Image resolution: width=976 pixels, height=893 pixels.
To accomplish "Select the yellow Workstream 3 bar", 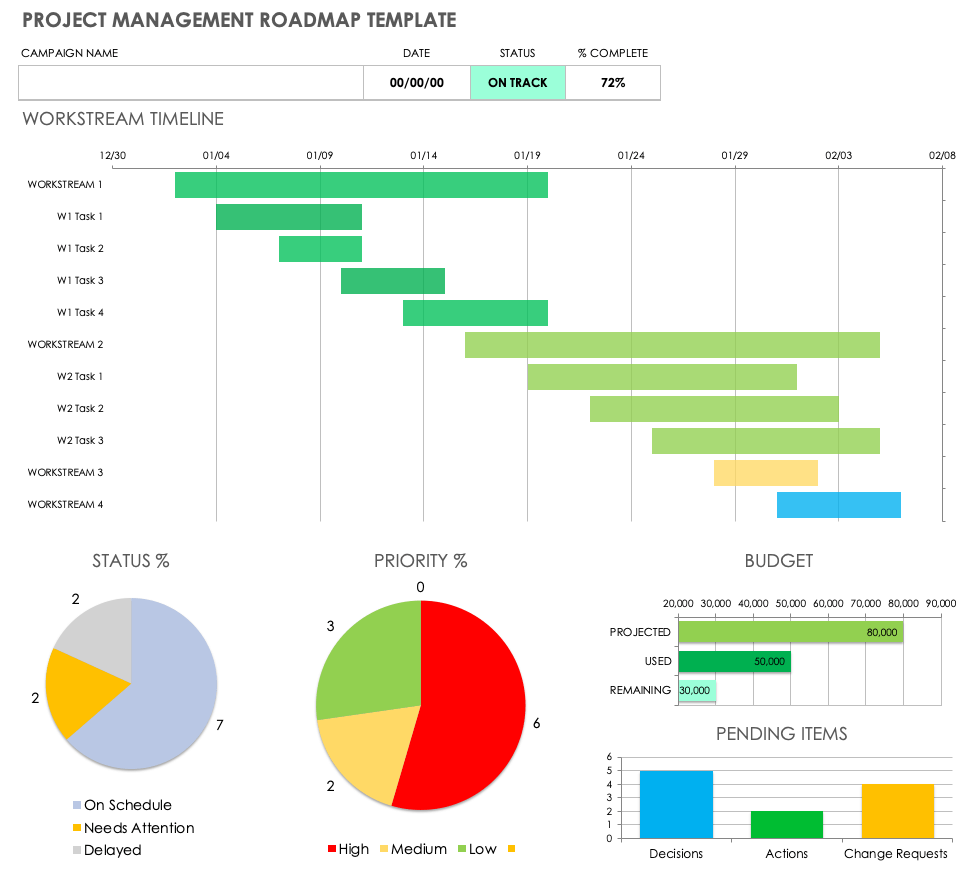I will pos(765,473).
